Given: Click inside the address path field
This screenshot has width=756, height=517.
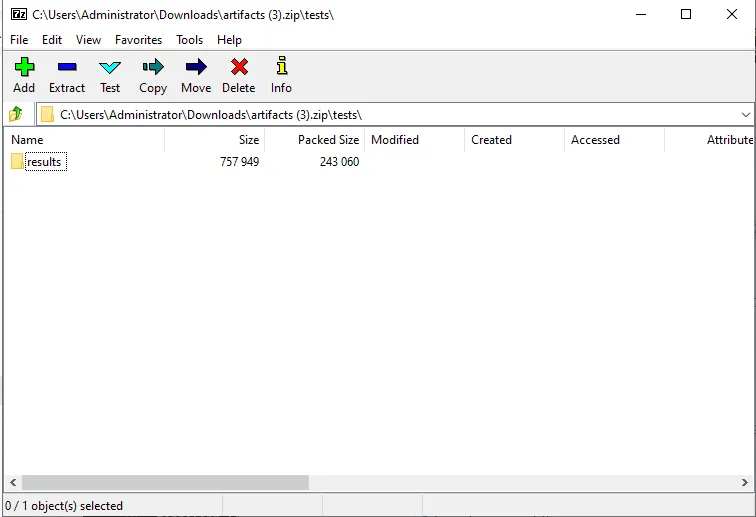Looking at the screenshot, I should point(400,115).
